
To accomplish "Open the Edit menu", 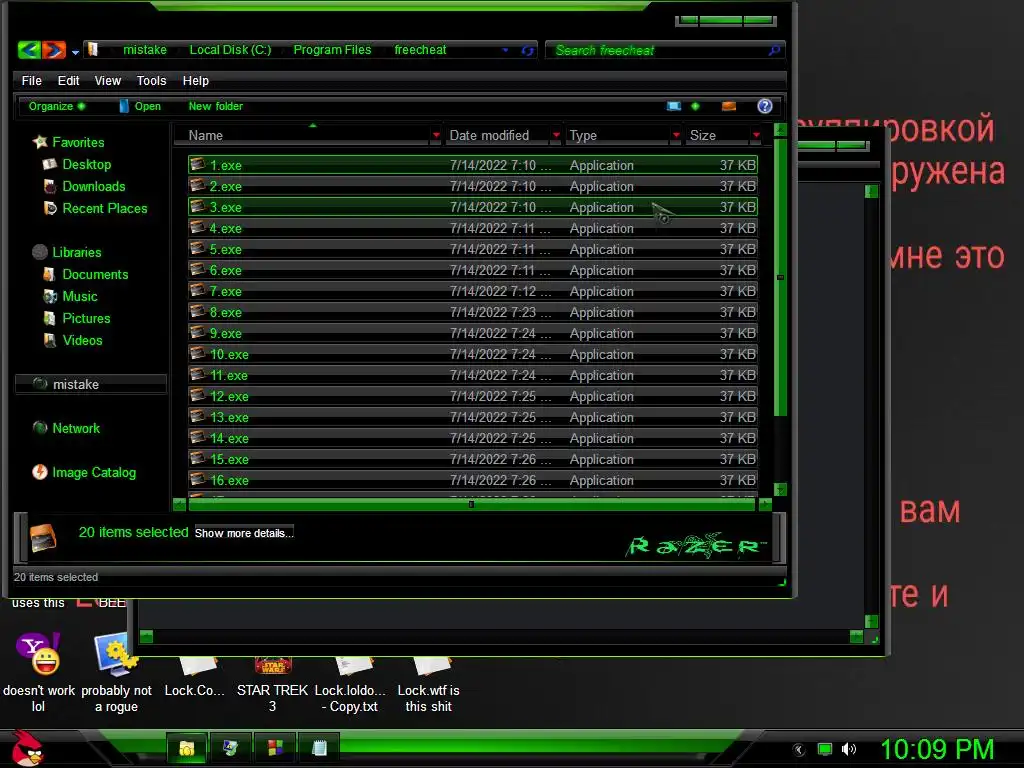I will point(69,80).
